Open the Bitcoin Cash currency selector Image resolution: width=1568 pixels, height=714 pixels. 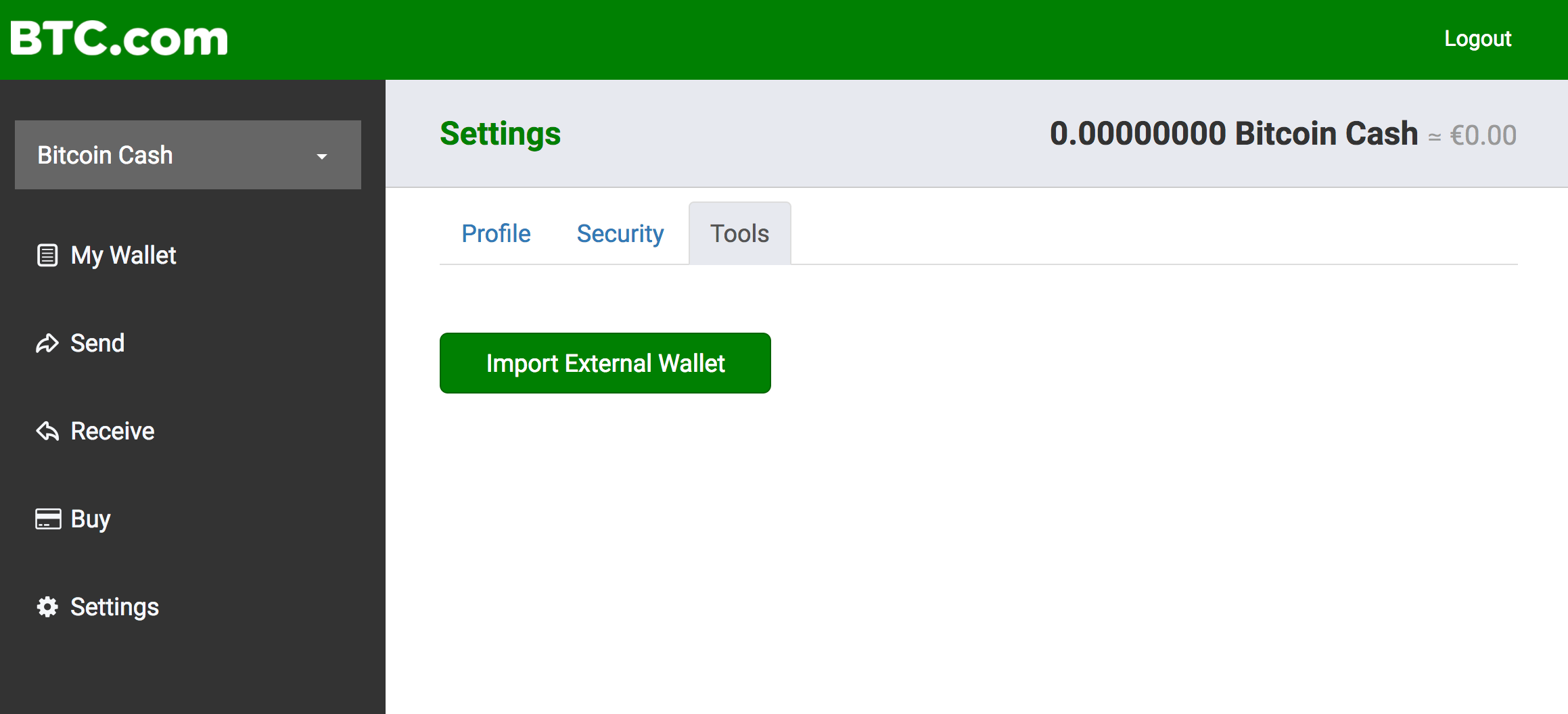tap(188, 155)
